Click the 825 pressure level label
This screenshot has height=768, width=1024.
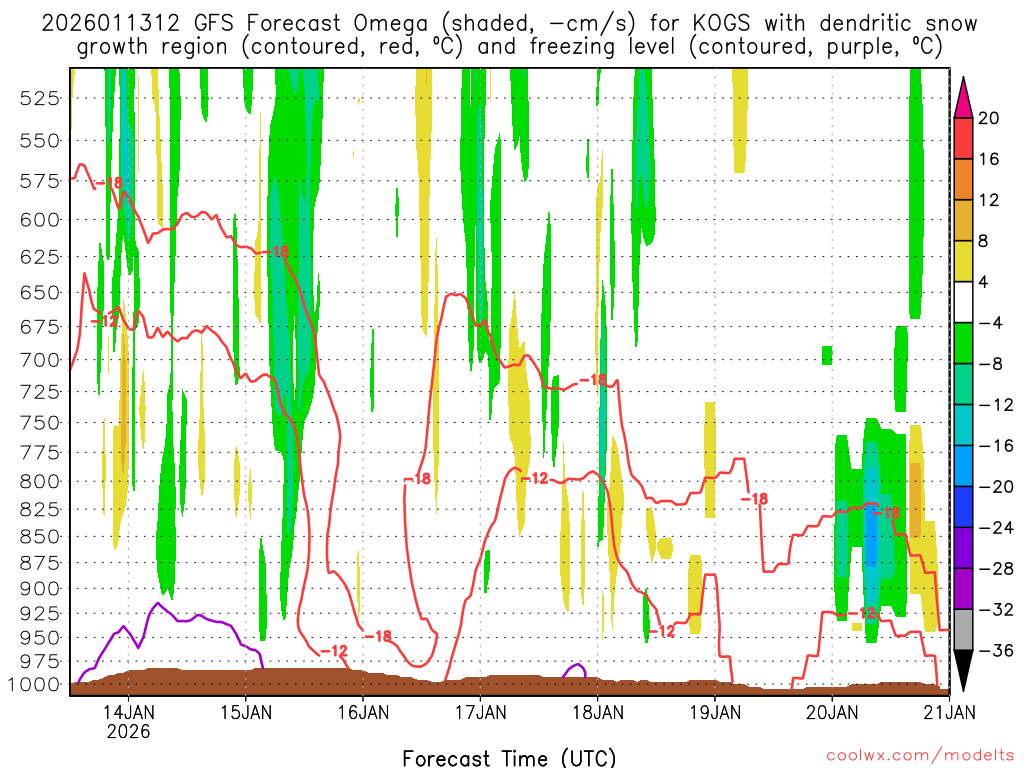coord(39,509)
